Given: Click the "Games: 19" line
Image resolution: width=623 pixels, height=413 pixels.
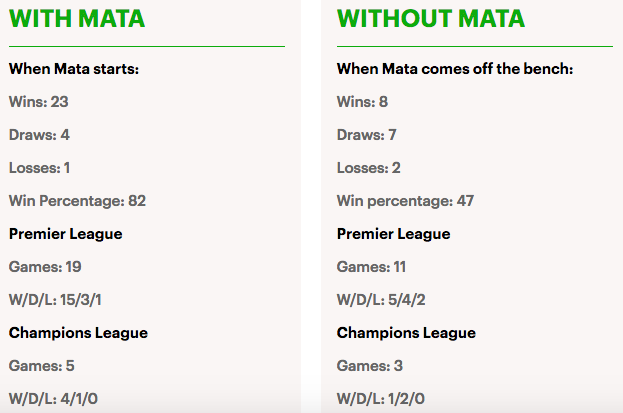Looking at the screenshot, I should pyautogui.click(x=44, y=267).
